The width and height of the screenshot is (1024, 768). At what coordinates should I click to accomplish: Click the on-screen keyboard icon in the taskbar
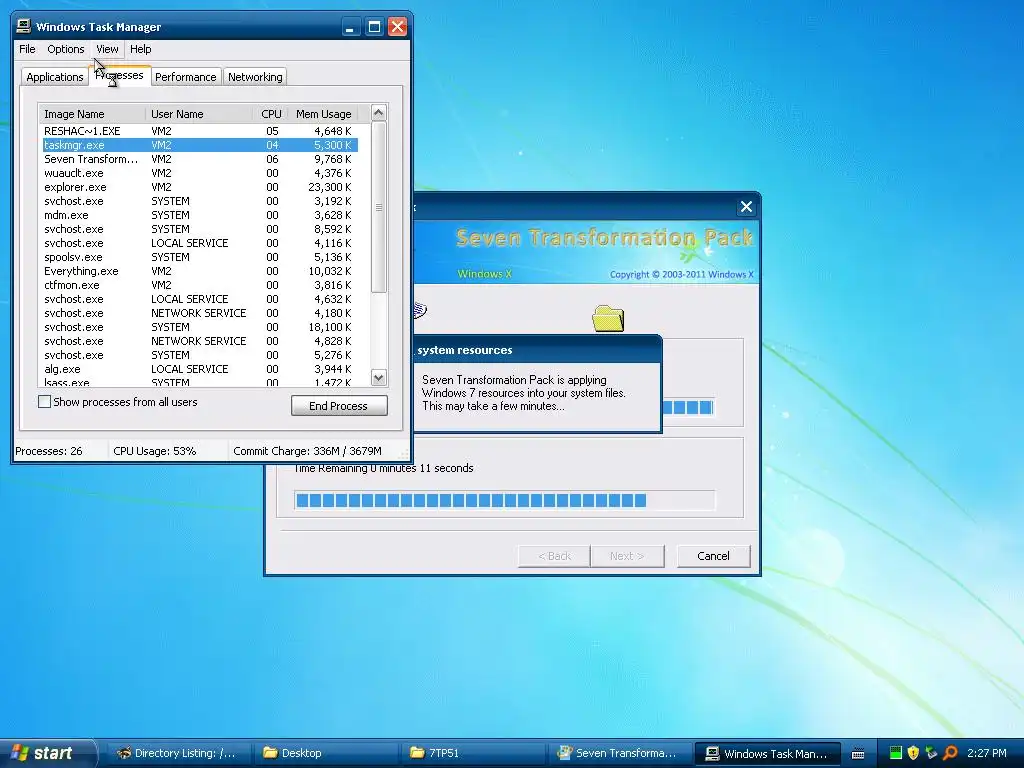pyautogui.click(x=858, y=754)
